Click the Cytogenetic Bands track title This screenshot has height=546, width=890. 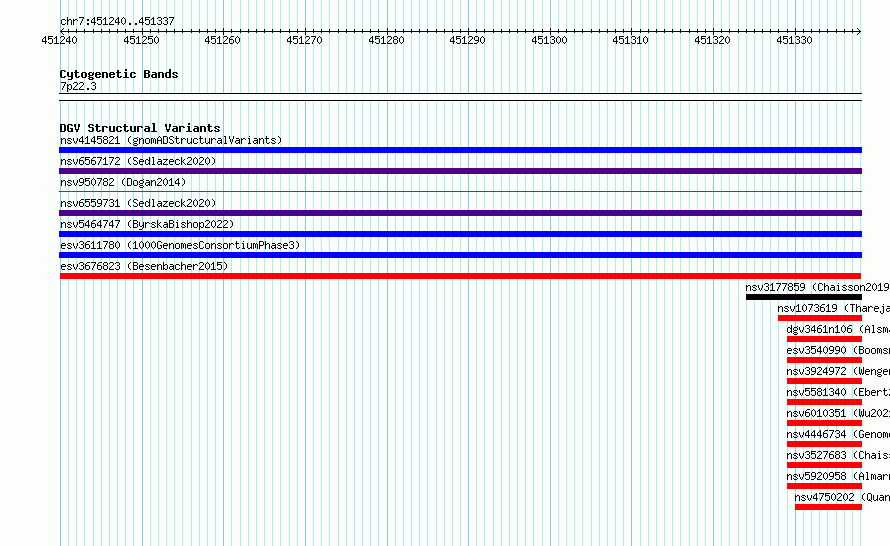pyautogui.click(x=119, y=74)
